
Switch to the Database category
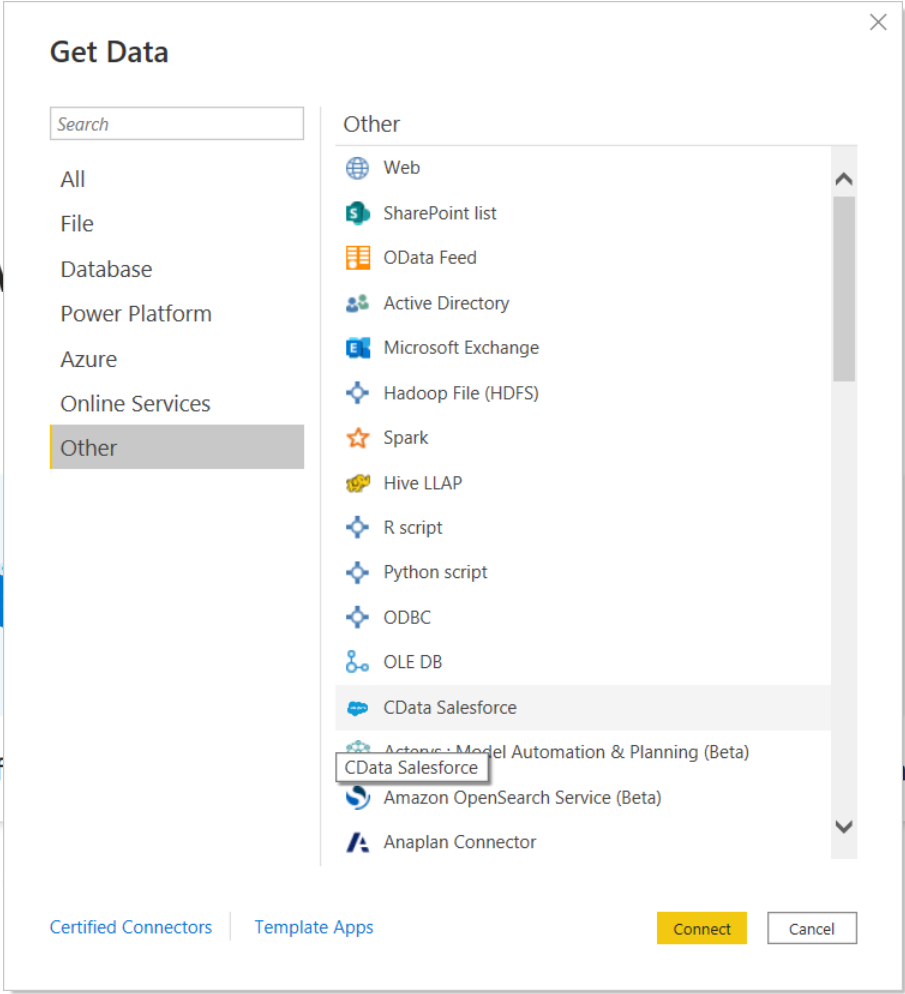pyautogui.click(x=106, y=269)
